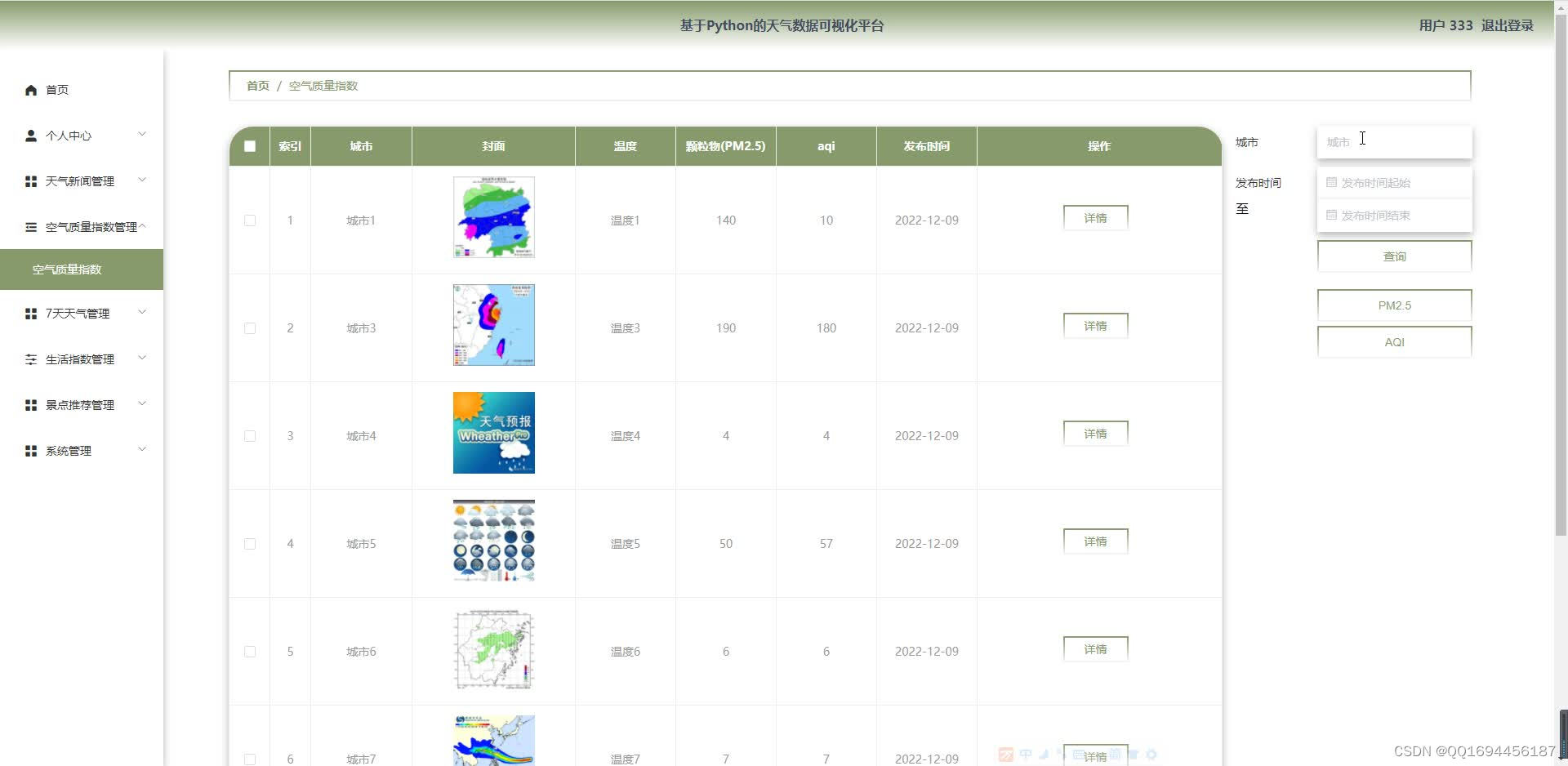The width and height of the screenshot is (1568, 766).
Task: Click 详情 button for 城市1 row
Action: [x=1095, y=218]
